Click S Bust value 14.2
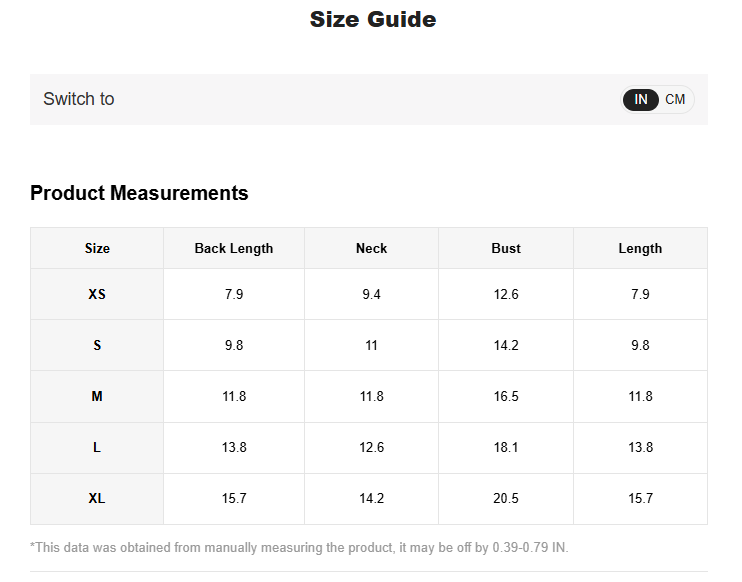Screen dimensions: 742x582 [506, 345]
